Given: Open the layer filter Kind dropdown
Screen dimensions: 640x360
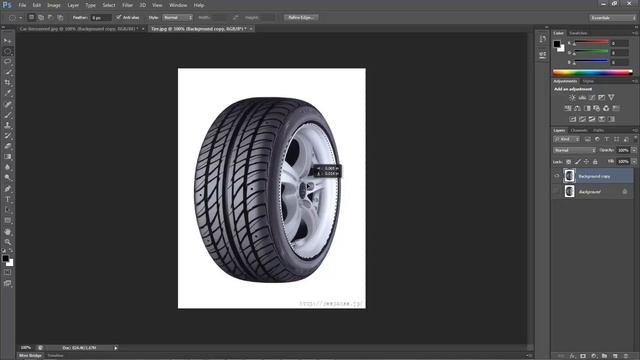Looking at the screenshot, I should pyautogui.click(x=567, y=139).
